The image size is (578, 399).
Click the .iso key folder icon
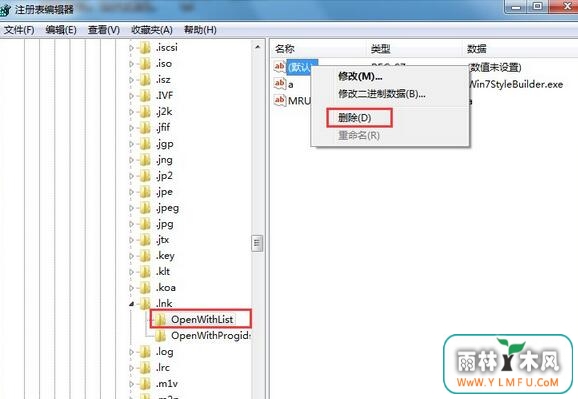click(x=145, y=63)
